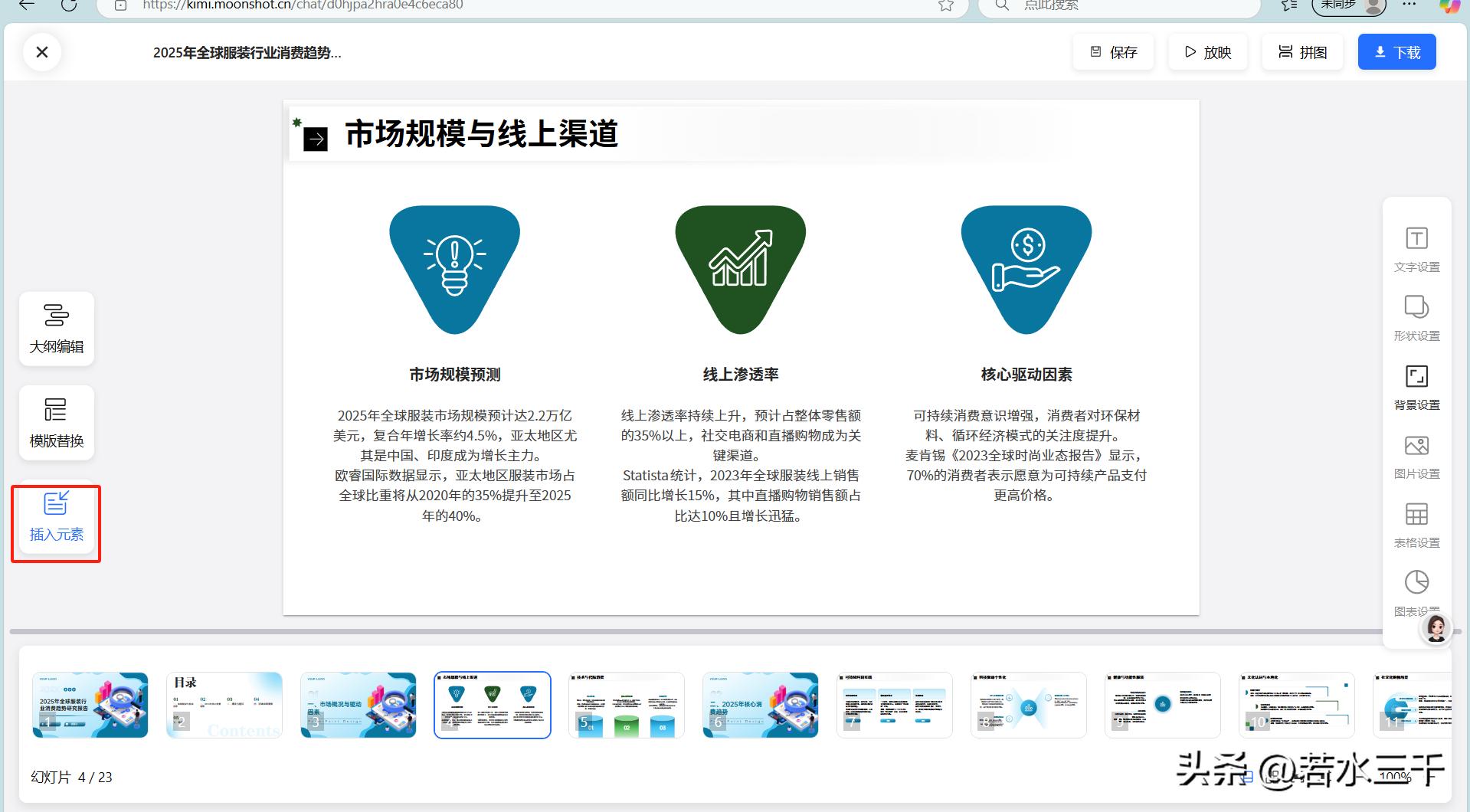Reload the page with the refresh icon

click(x=69, y=5)
